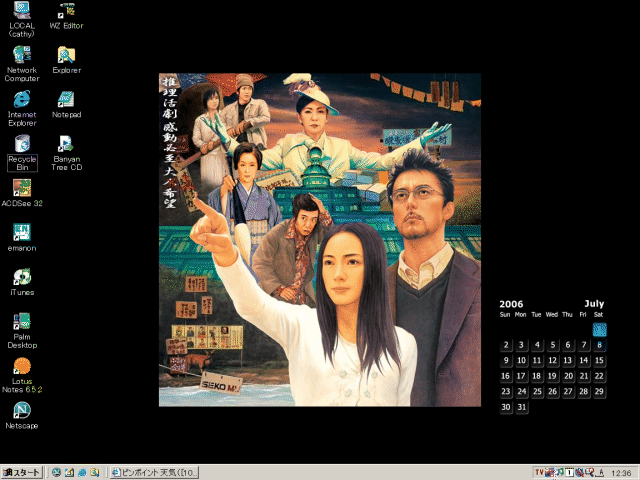
Task: Open the iTunes desktop shortcut
Action: pyautogui.click(x=22, y=277)
